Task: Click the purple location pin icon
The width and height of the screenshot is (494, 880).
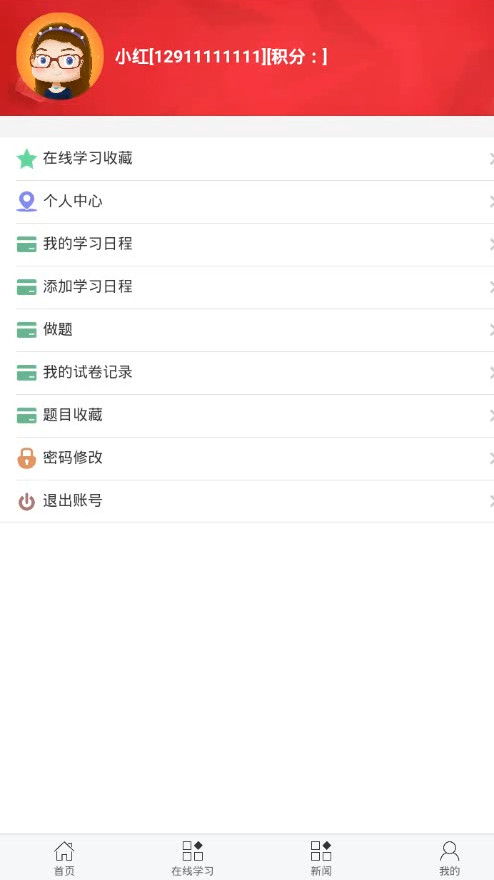Action: [x=26, y=201]
